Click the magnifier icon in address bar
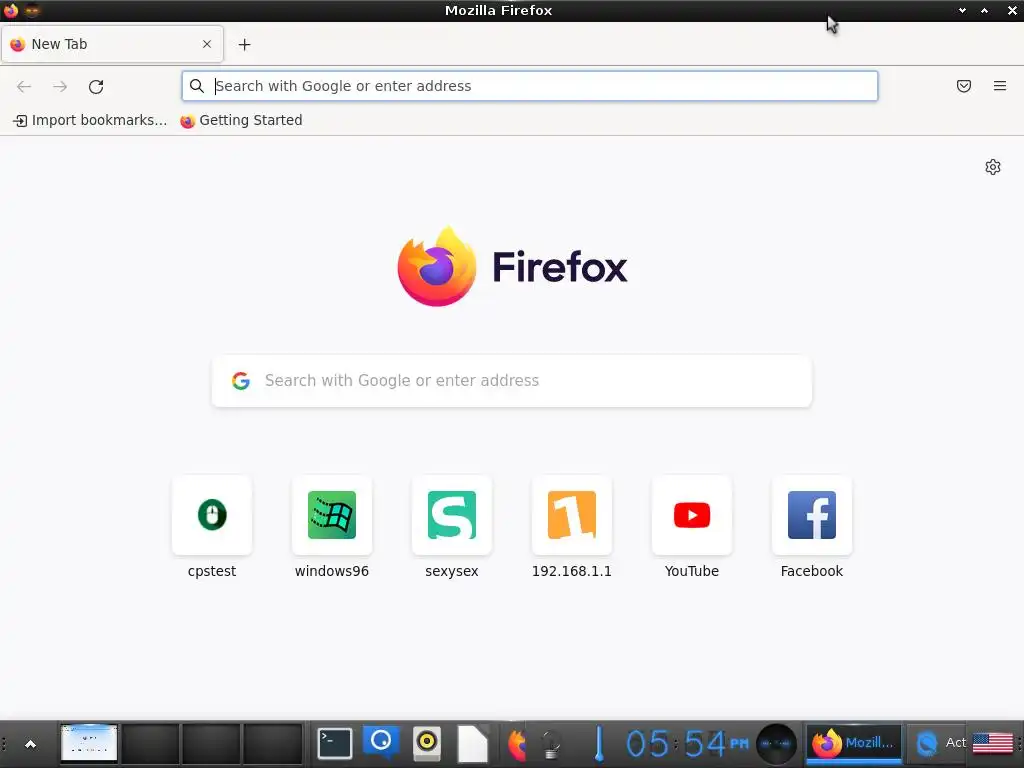 197,86
